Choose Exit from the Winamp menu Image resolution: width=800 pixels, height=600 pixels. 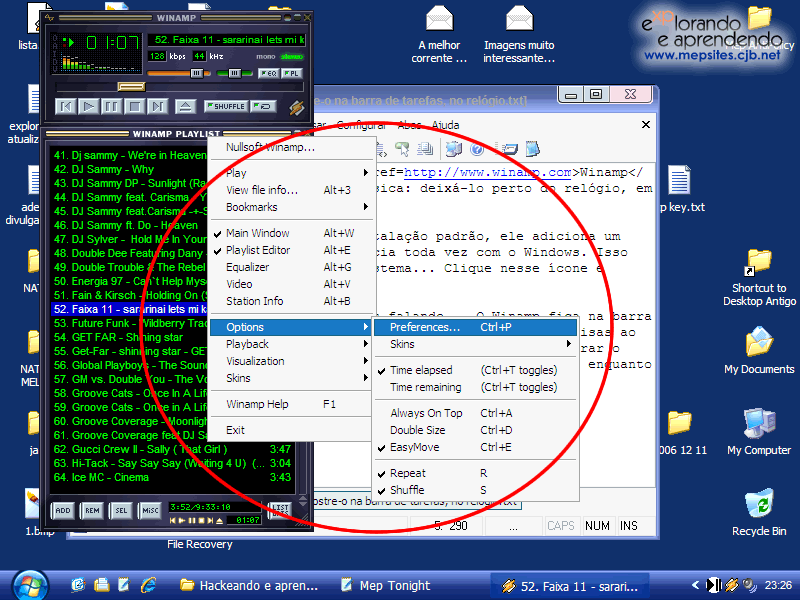(291, 430)
